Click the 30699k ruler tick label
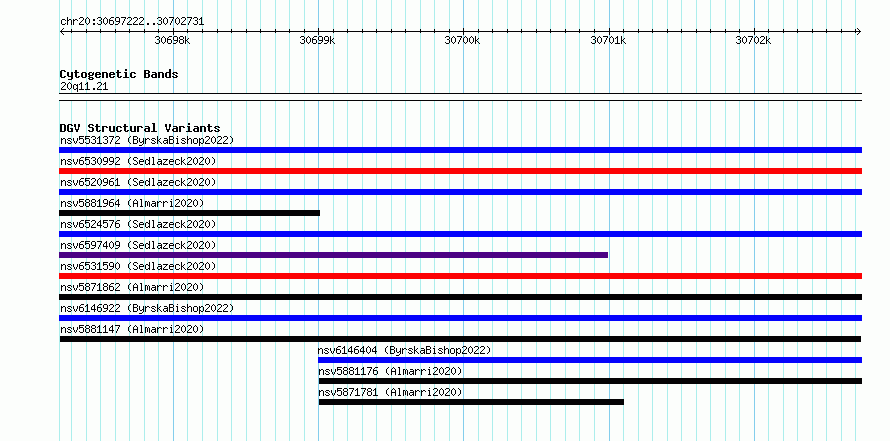The width and height of the screenshot is (890, 441). 317,40
